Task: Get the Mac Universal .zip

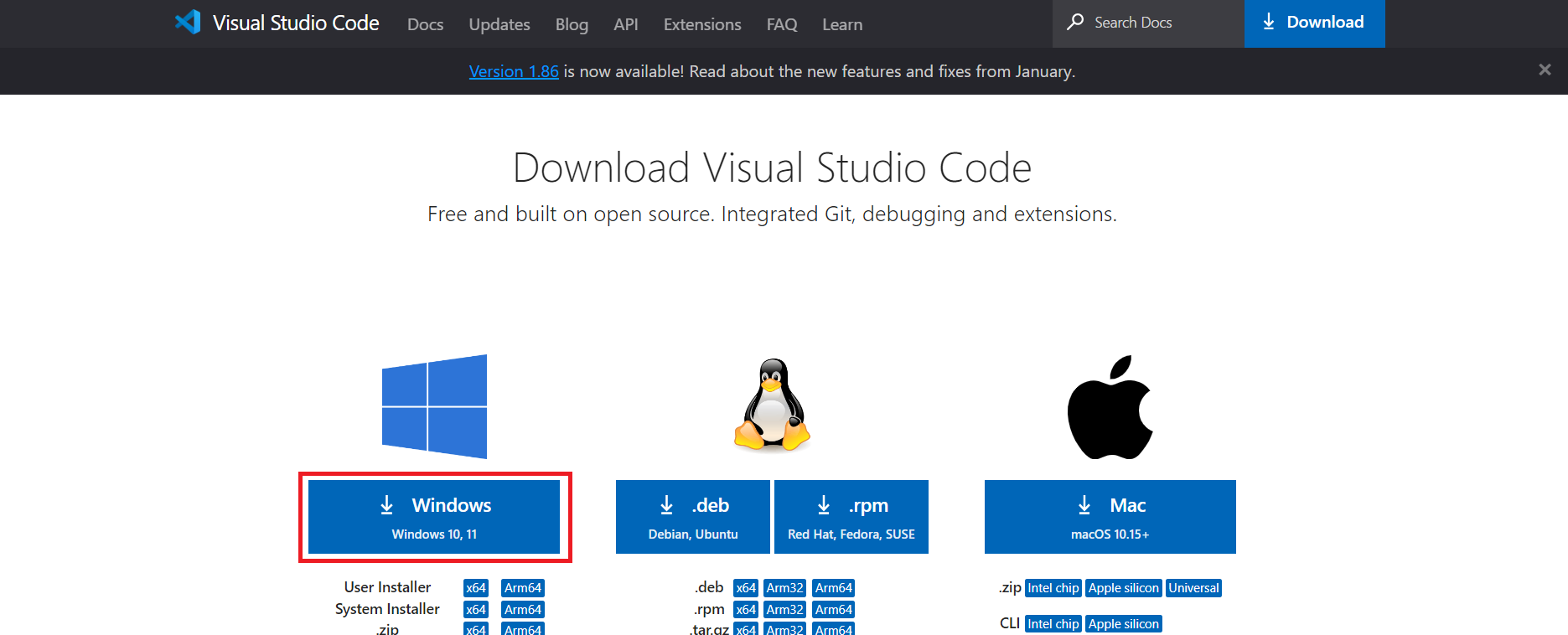Action: click(1194, 588)
